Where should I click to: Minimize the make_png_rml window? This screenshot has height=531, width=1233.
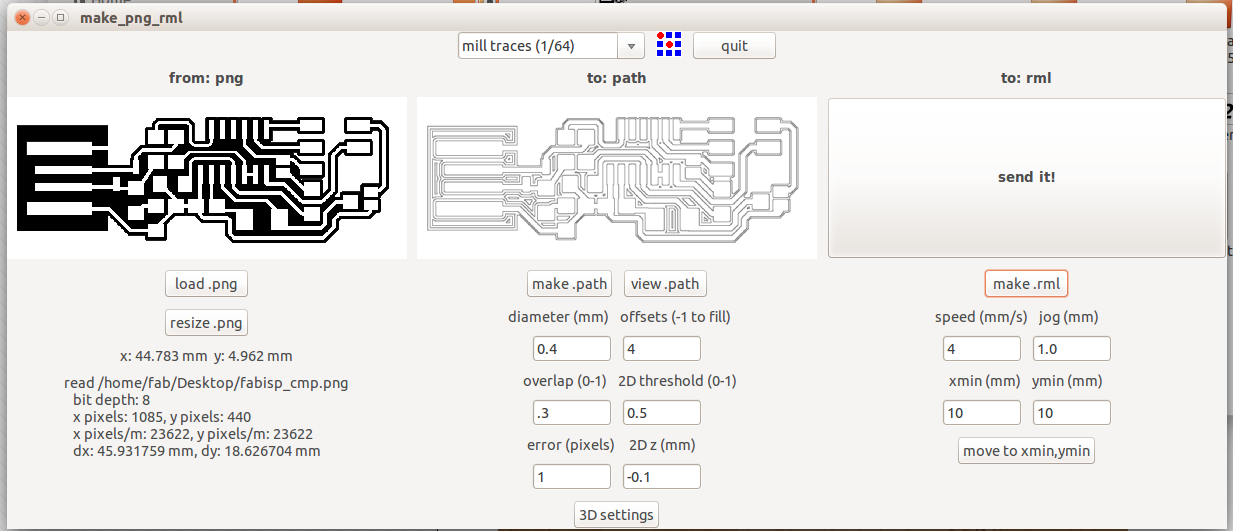[x=41, y=18]
